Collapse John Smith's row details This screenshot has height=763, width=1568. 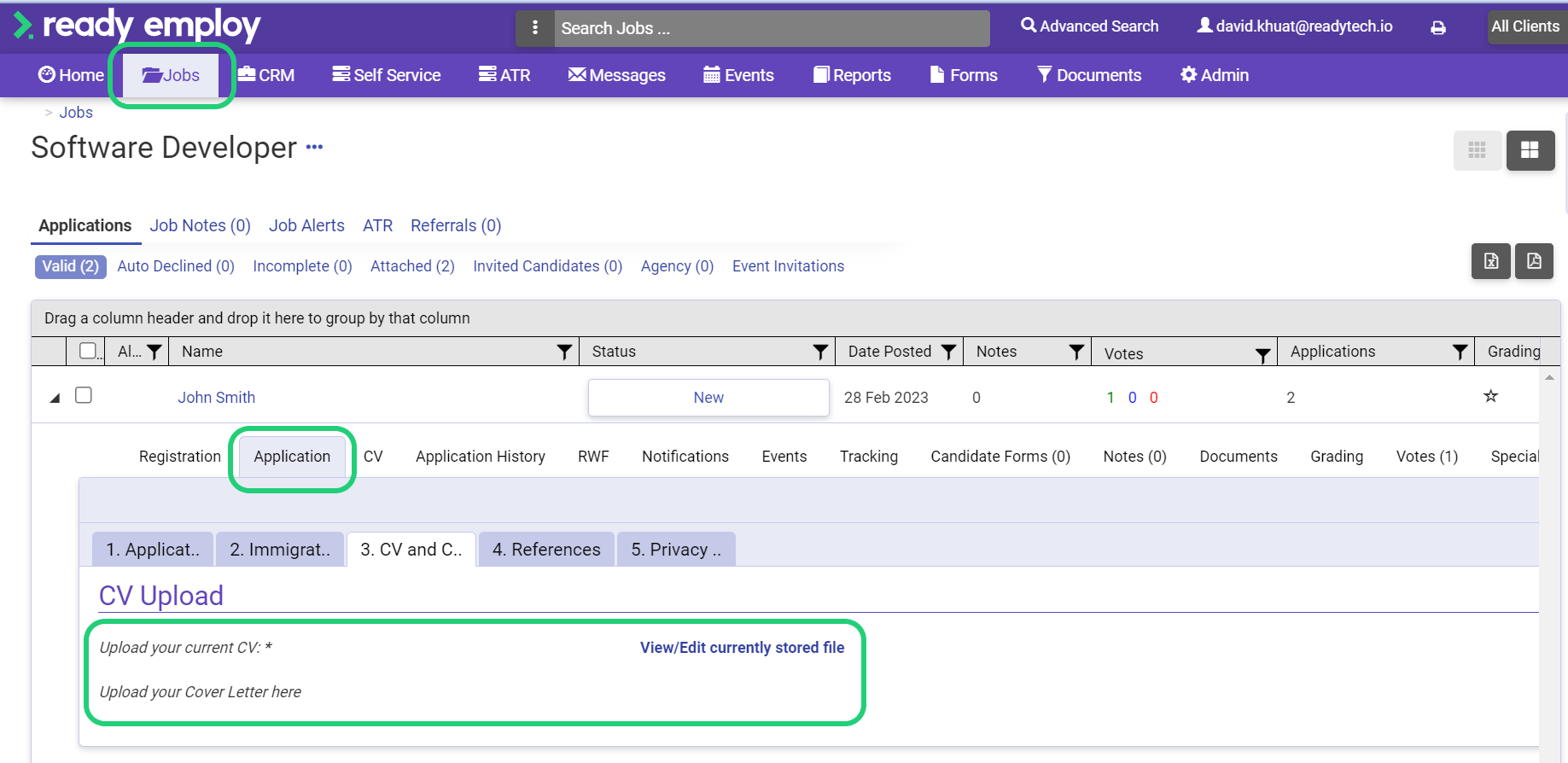point(55,398)
